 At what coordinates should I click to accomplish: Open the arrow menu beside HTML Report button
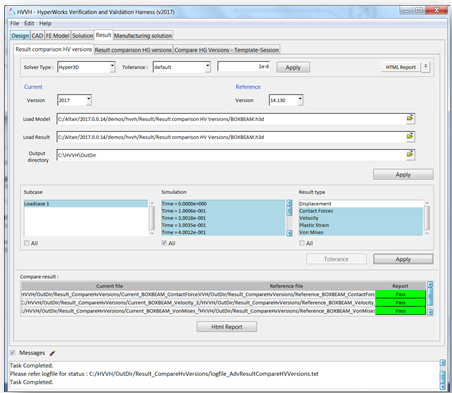[x=425, y=67]
